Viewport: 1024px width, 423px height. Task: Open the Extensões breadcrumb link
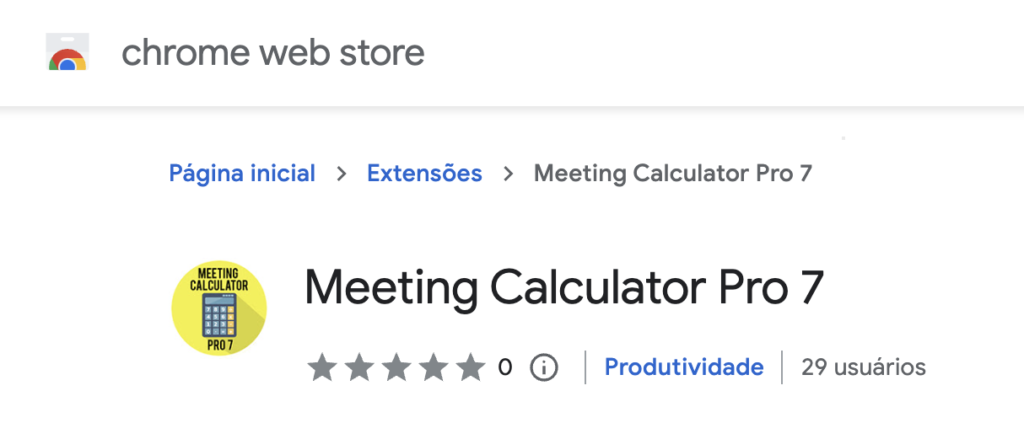click(x=424, y=174)
